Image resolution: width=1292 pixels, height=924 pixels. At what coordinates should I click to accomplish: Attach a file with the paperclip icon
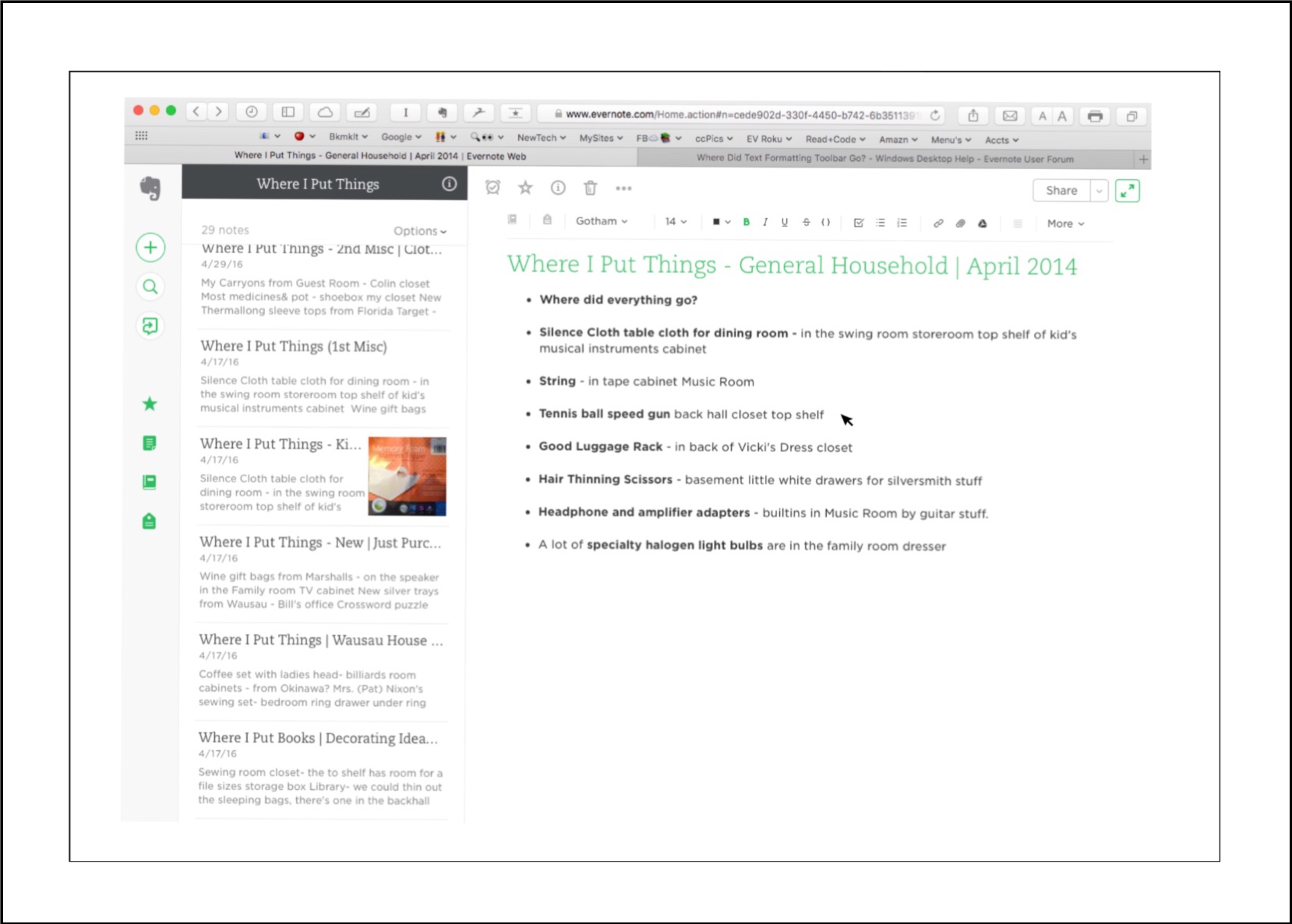click(x=959, y=223)
